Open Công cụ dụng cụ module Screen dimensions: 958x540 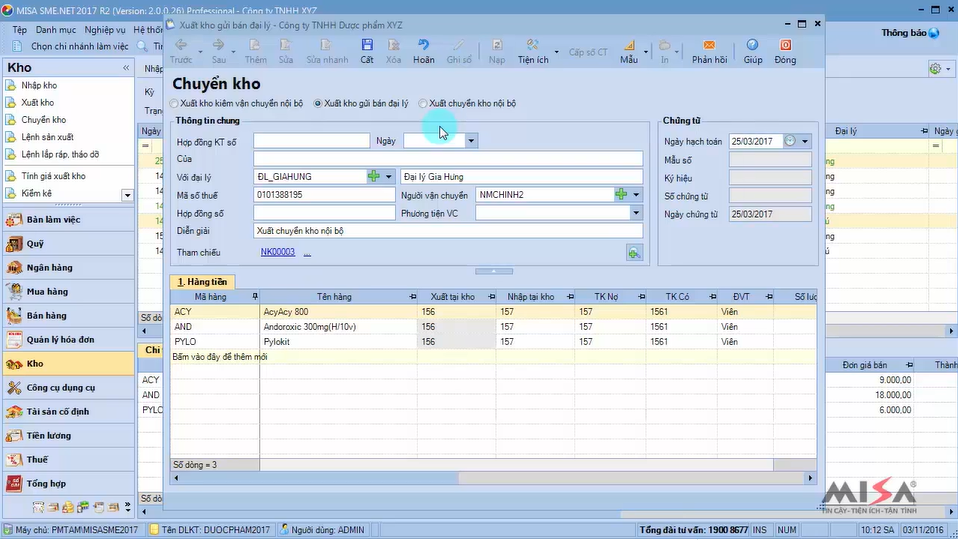(x=68, y=388)
